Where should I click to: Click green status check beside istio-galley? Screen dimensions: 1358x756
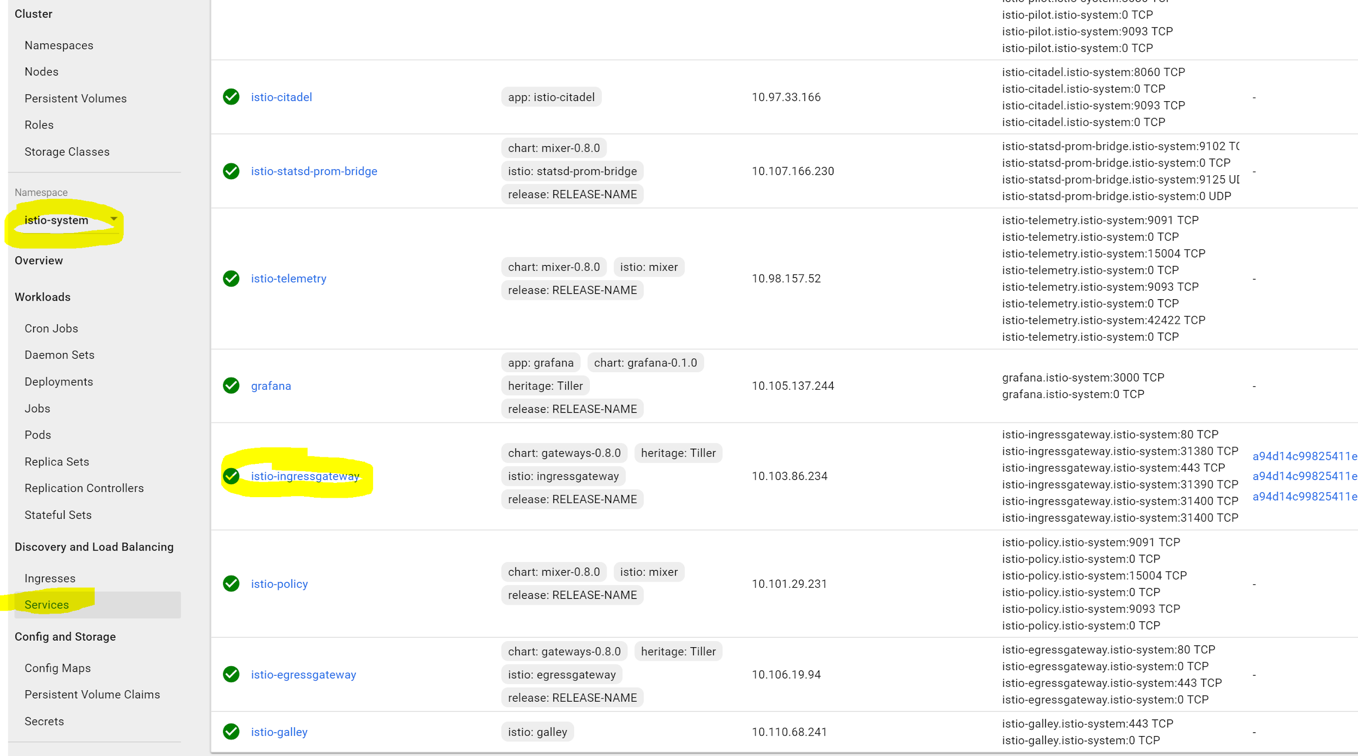click(x=231, y=732)
